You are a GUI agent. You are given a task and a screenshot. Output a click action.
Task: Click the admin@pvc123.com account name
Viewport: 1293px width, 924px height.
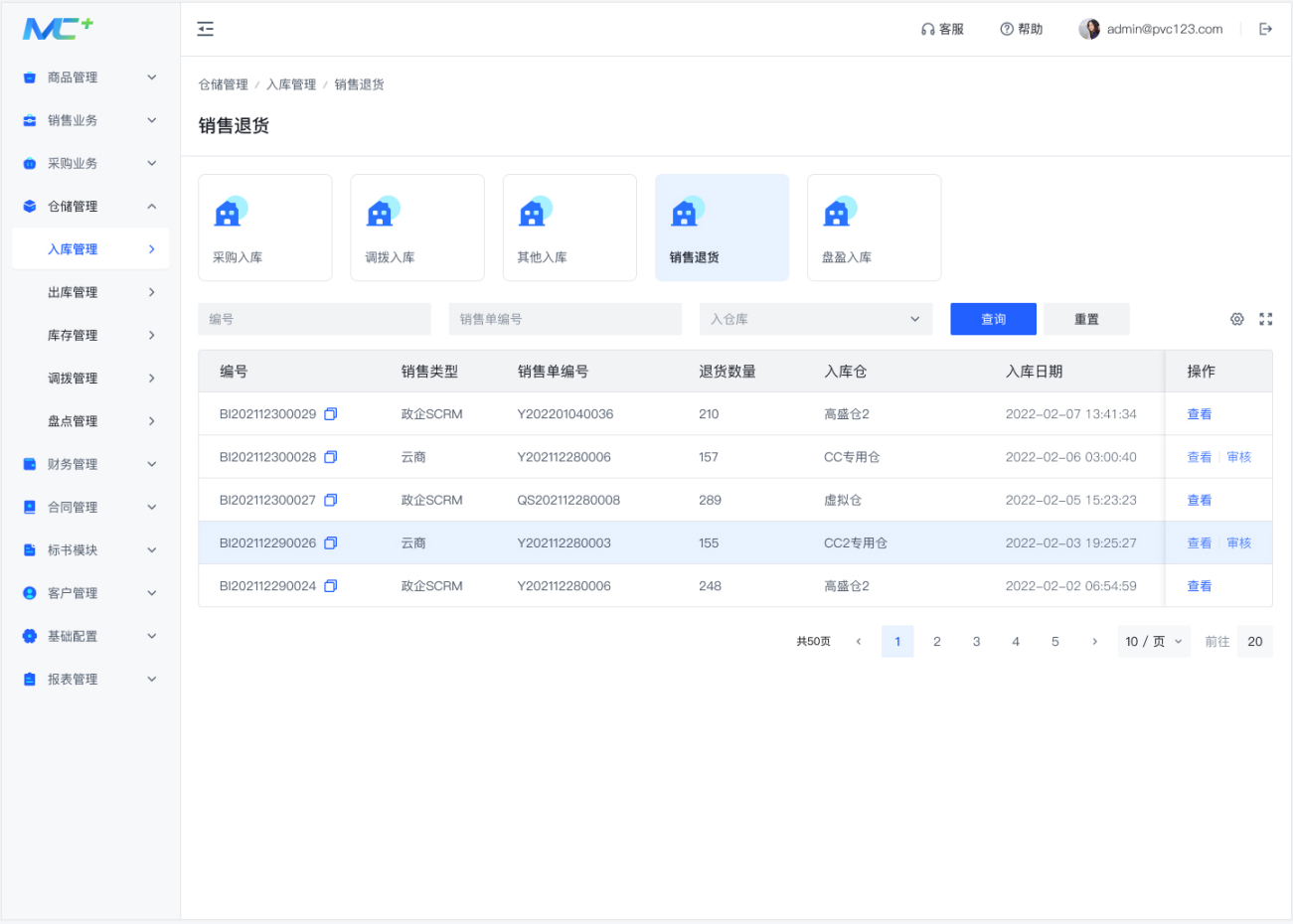[1165, 29]
